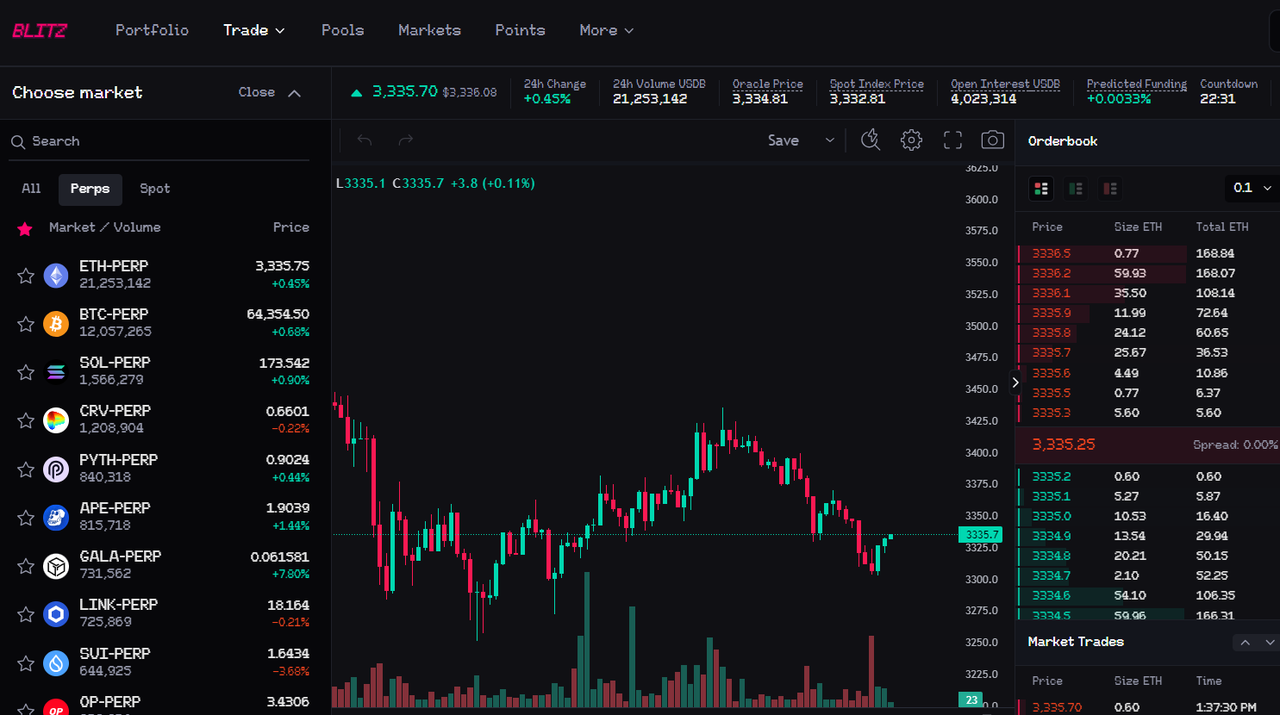Open chart settings with the gear icon
Viewport: 1280px width, 715px height.
point(911,140)
